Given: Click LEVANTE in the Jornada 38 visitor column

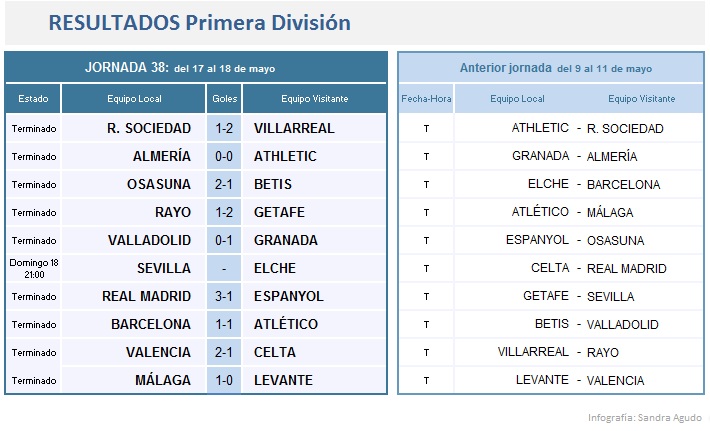Looking at the screenshot, I should pyautogui.click(x=283, y=380).
